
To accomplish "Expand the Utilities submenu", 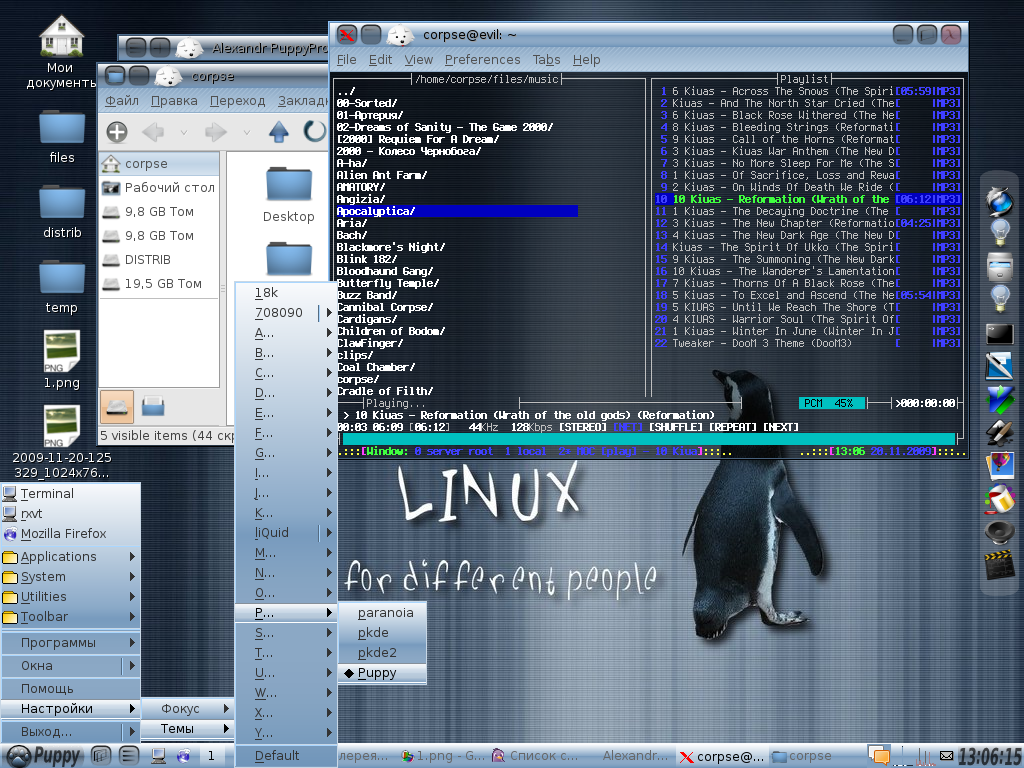I will 71,596.
